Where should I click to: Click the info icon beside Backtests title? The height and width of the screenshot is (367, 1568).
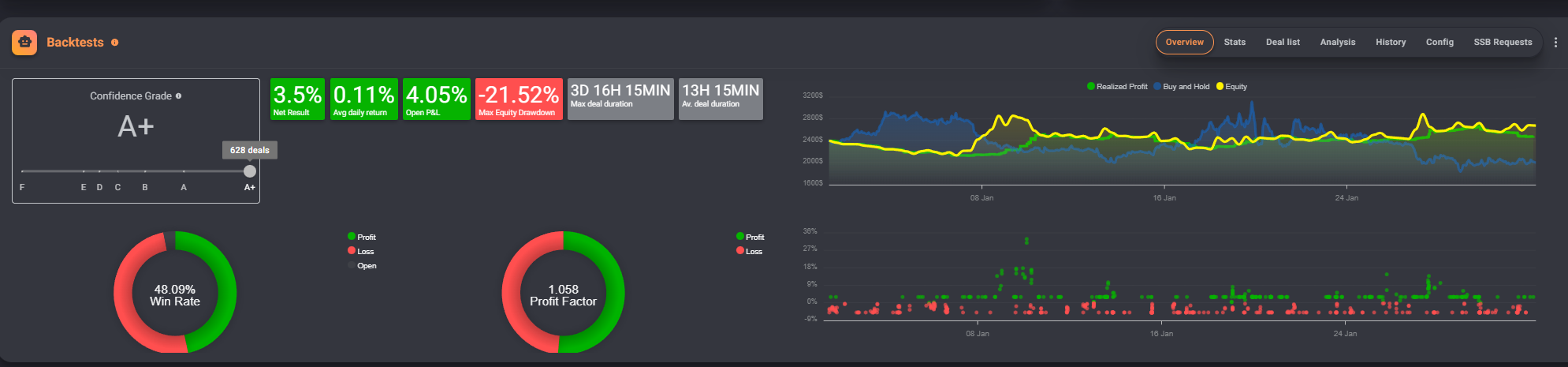115,43
